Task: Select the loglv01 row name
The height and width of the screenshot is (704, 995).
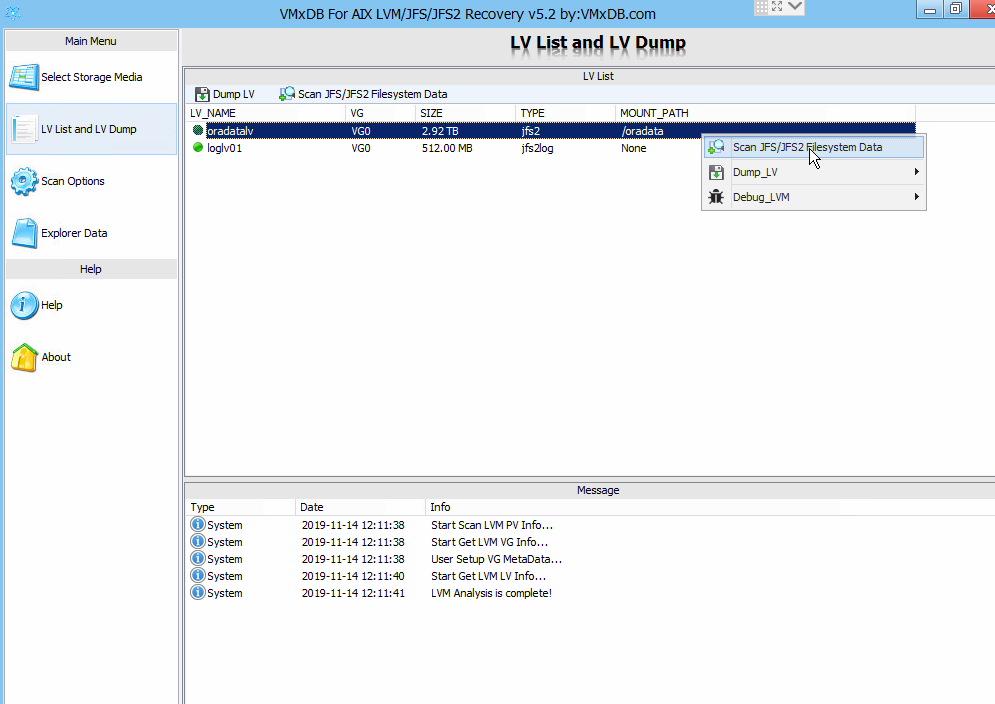Action: click(225, 149)
